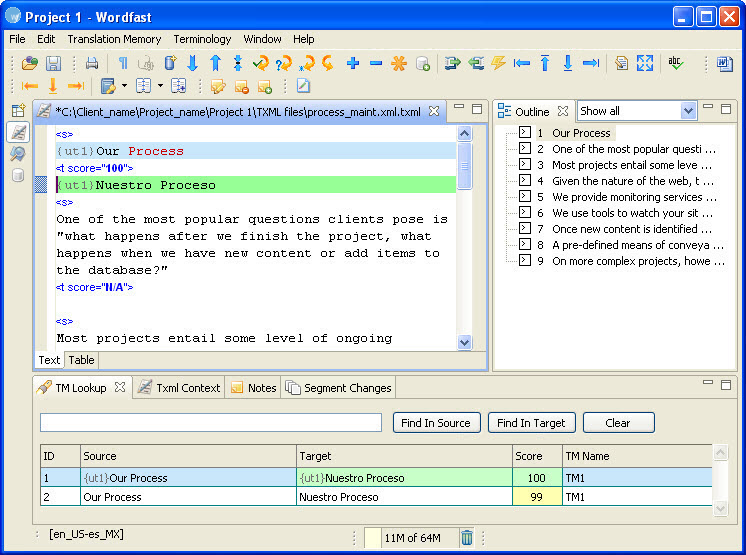Screen dimensions: 746x555
Task: Open the Help menu
Action: click(304, 39)
